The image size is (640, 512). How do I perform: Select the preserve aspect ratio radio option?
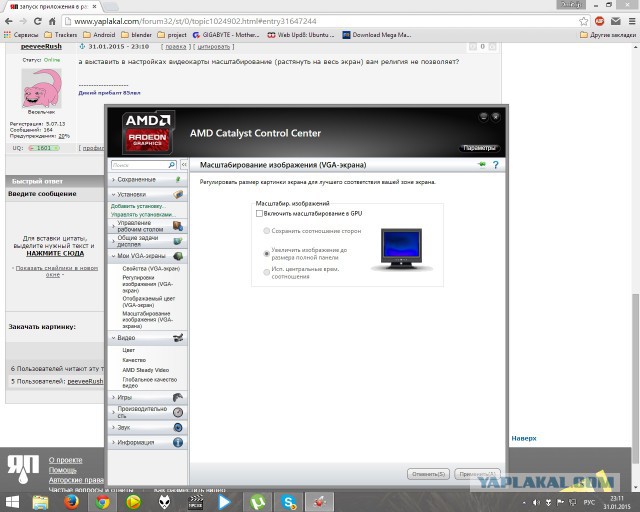tap(266, 230)
